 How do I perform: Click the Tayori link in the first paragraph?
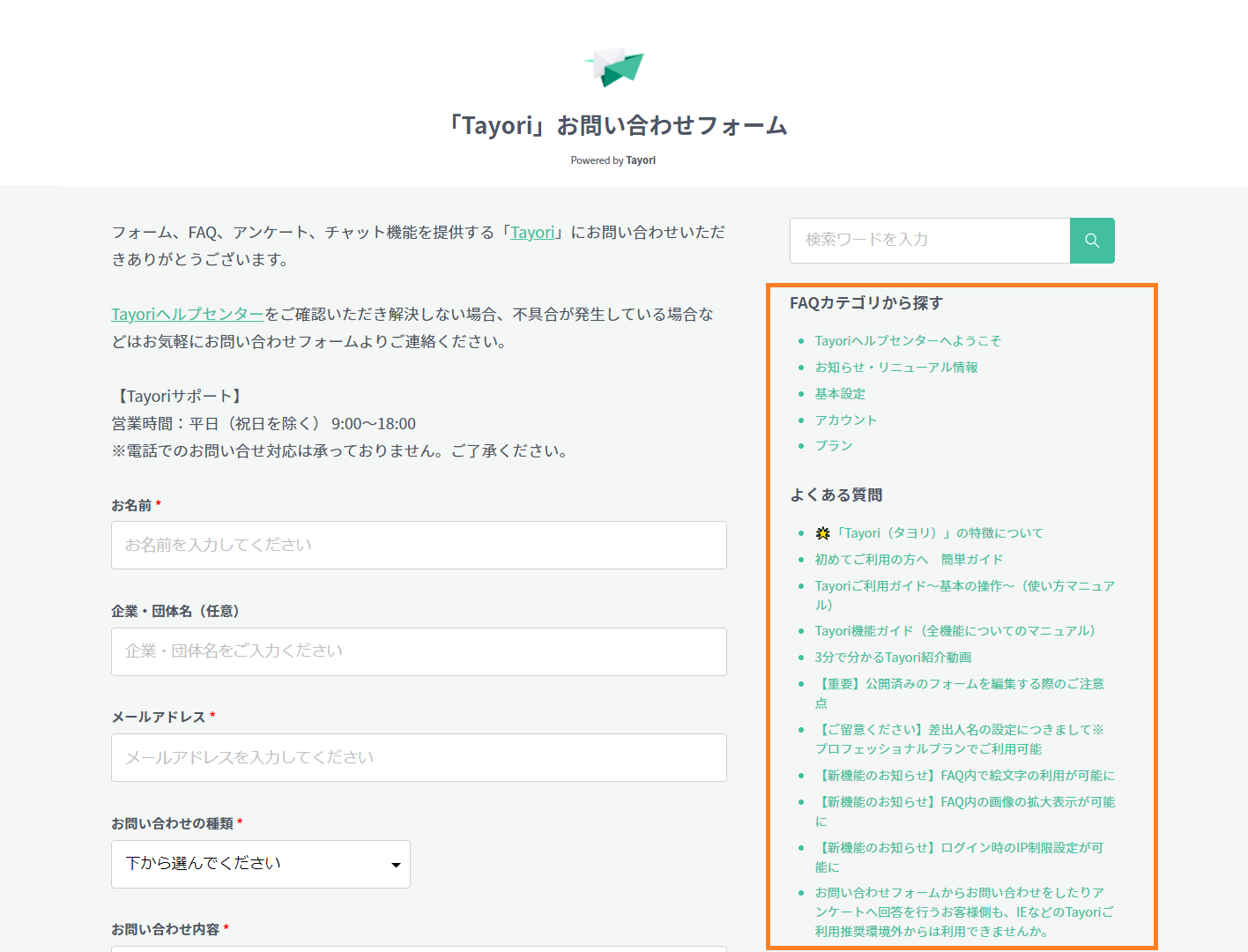click(x=532, y=233)
